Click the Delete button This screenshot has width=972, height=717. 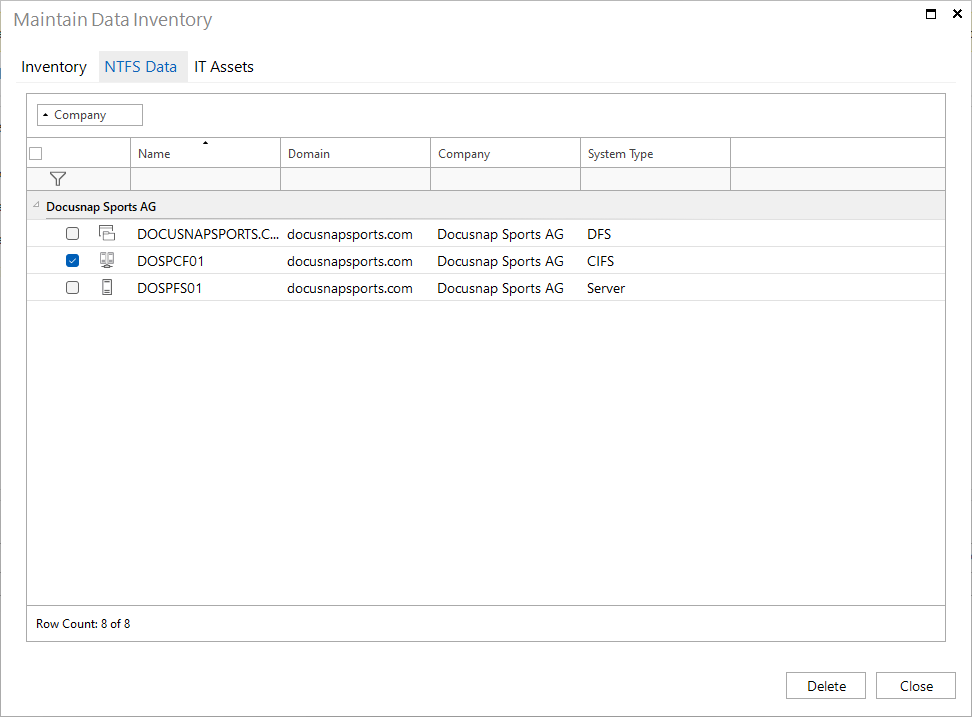point(826,686)
